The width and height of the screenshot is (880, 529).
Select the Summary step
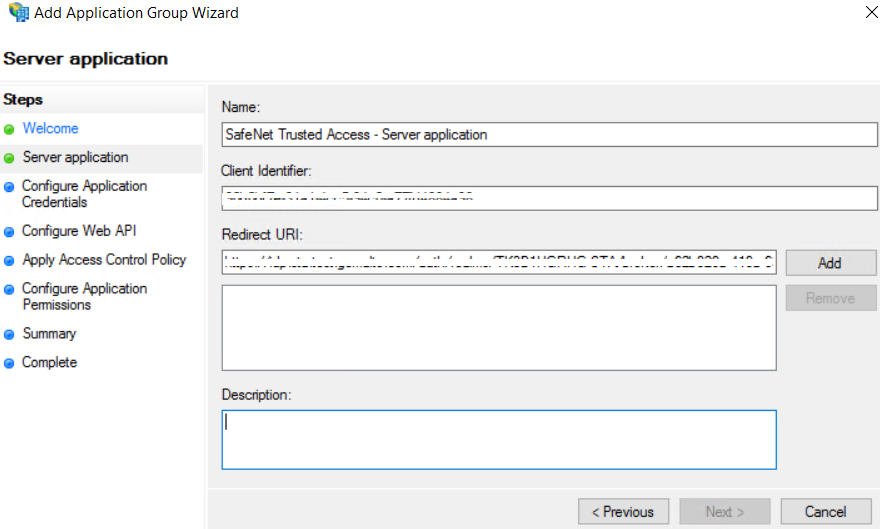pos(49,334)
